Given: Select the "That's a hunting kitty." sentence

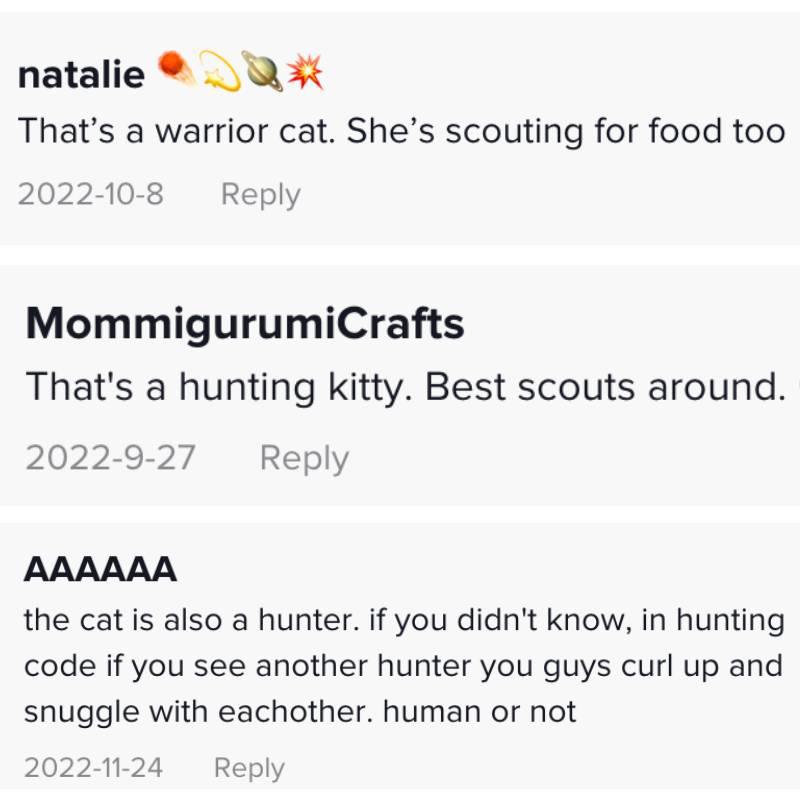Looking at the screenshot, I should click(219, 387).
